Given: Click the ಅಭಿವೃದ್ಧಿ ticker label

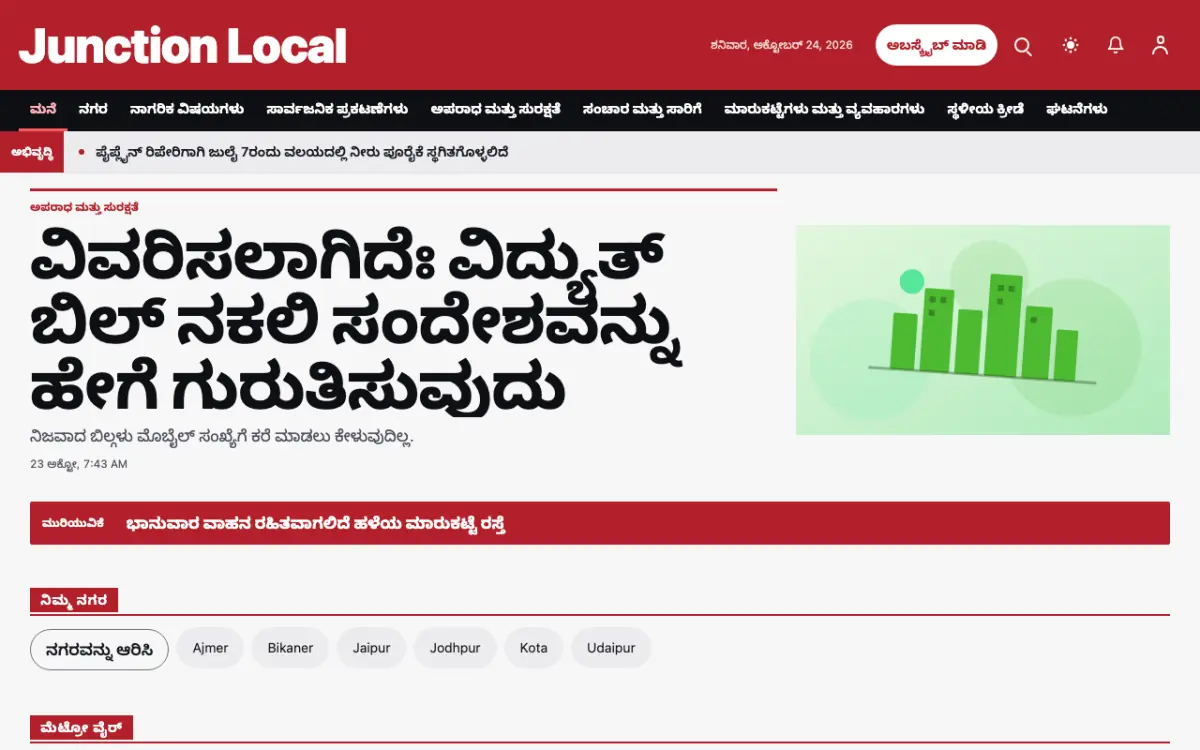Looking at the screenshot, I should point(32,152).
